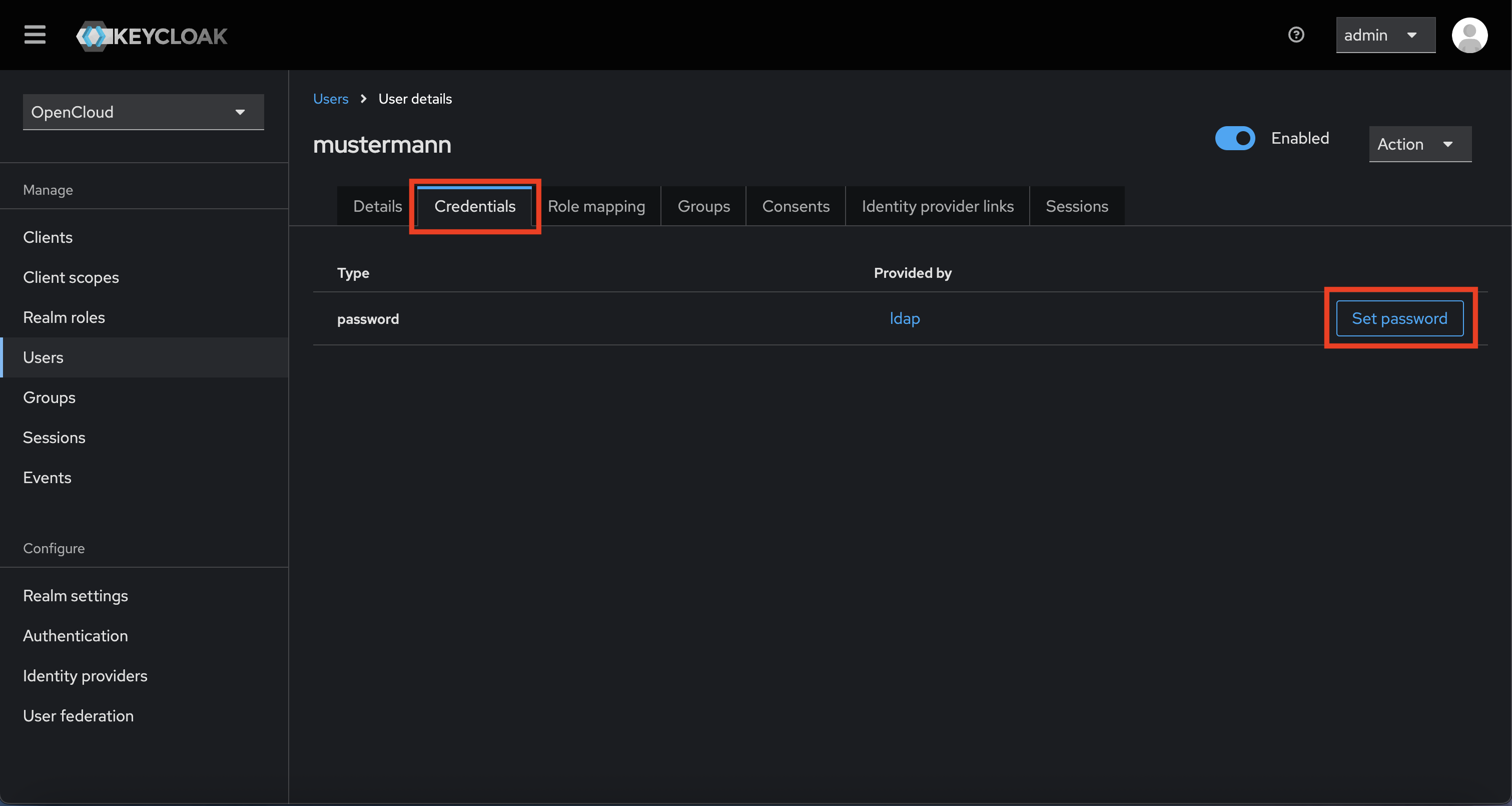Open help via question mark icon
The image size is (1512, 806).
coord(1296,35)
